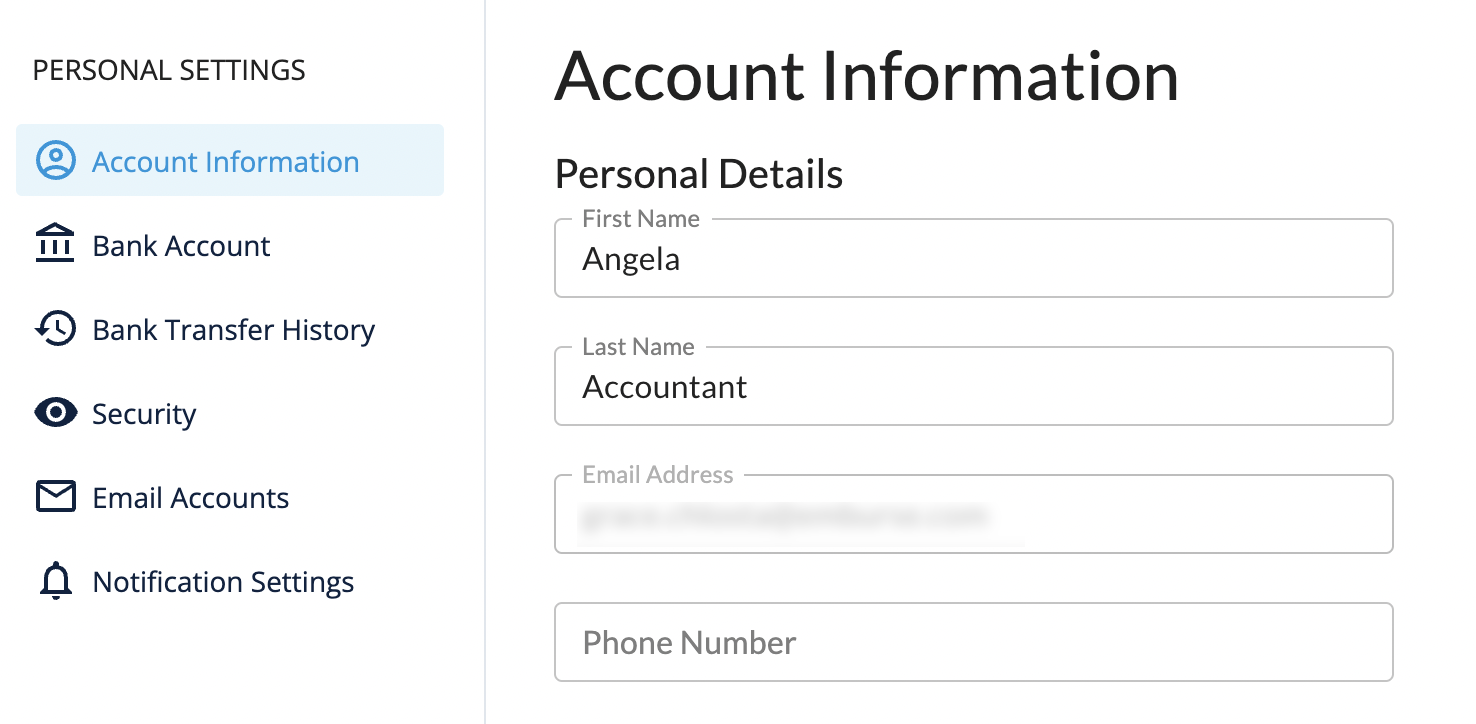Click the Bank Transfer History clock icon
Image resolution: width=1476 pixels, height=724 pixels.
[x=55, y=329]
